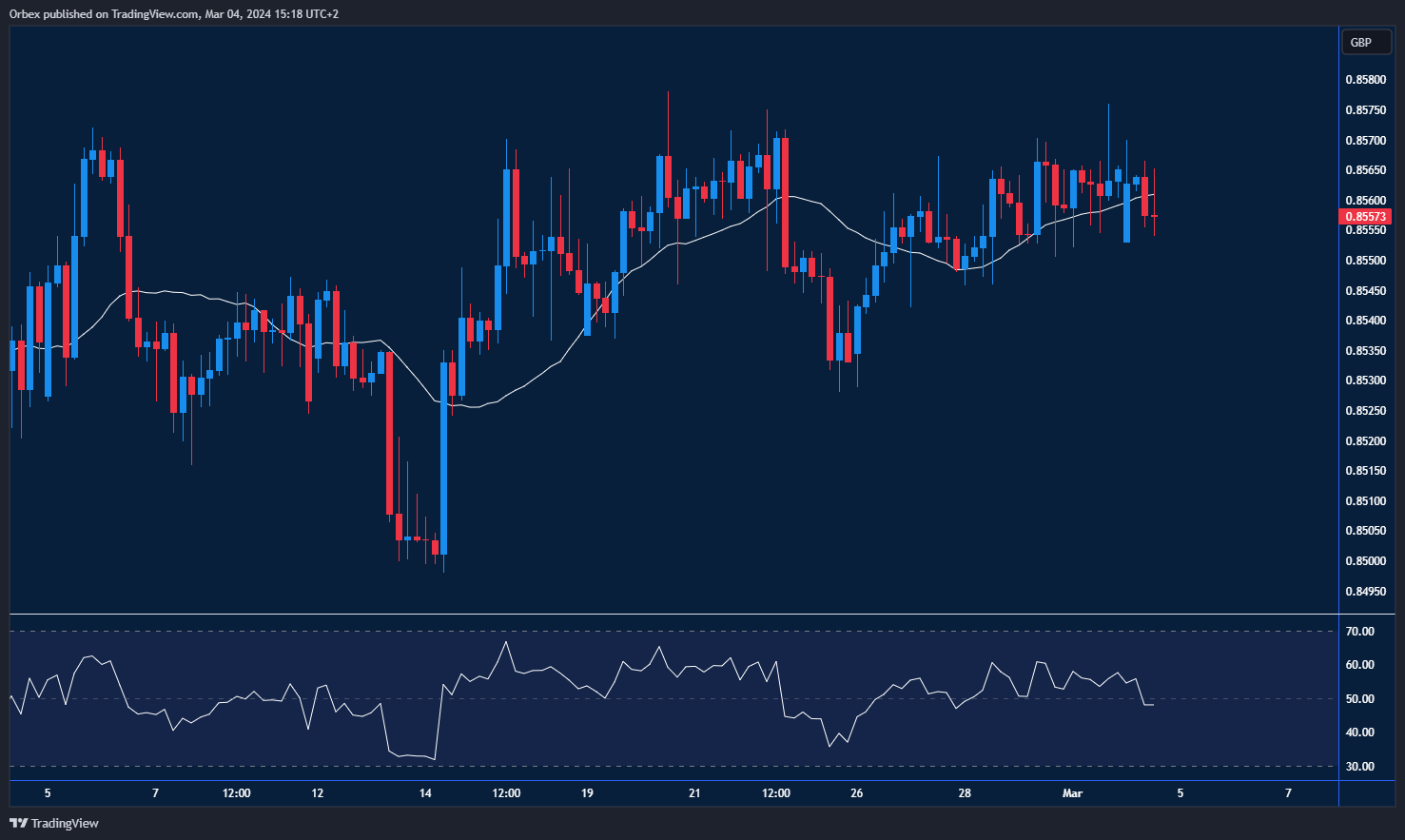Click the red 0.85573 current price tag
The width and height of the screenshot is (1405, 840).
[1364, 217]
